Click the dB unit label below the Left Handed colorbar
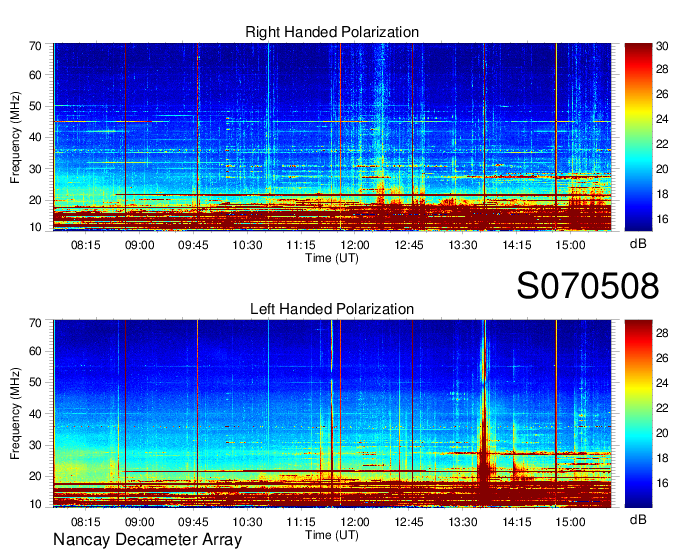Screen dimensions: 680x552 coord(638,519)
